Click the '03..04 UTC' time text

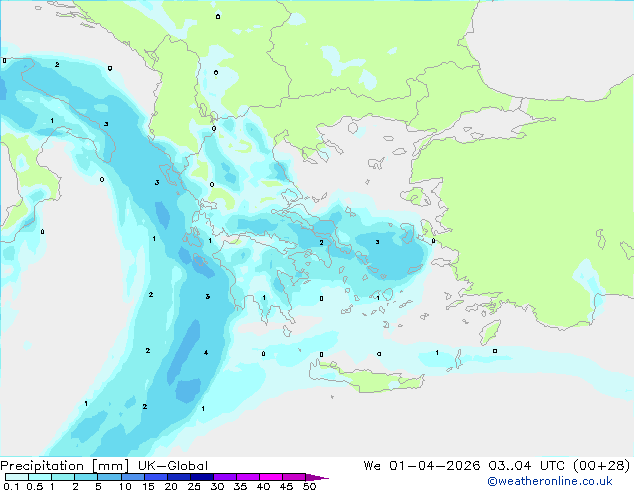526,466
